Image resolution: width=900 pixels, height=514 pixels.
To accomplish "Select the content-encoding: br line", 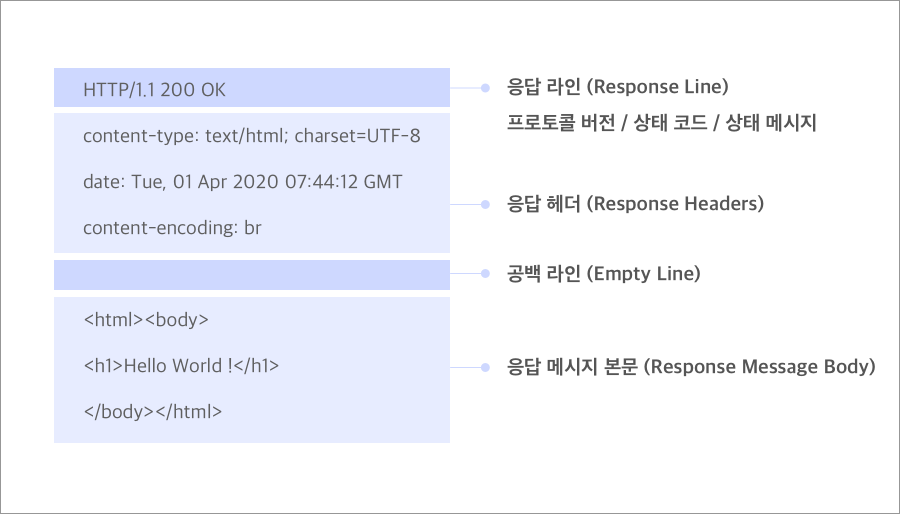I will (x=172, y=228).
